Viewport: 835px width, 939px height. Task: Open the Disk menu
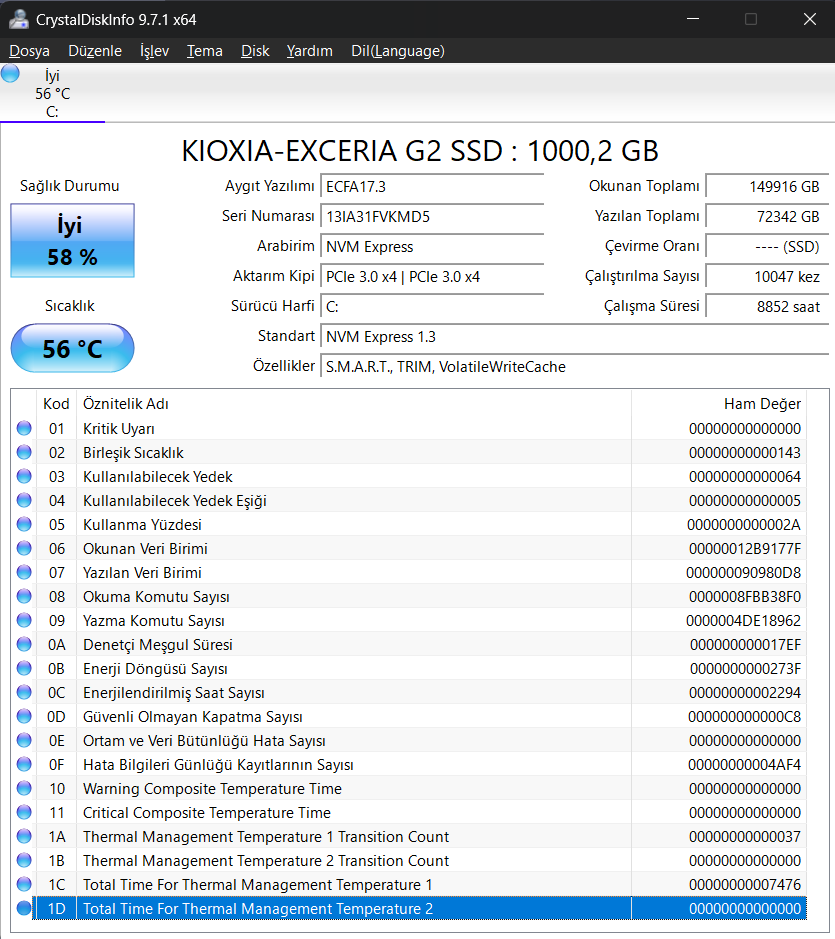pos(255,51)
